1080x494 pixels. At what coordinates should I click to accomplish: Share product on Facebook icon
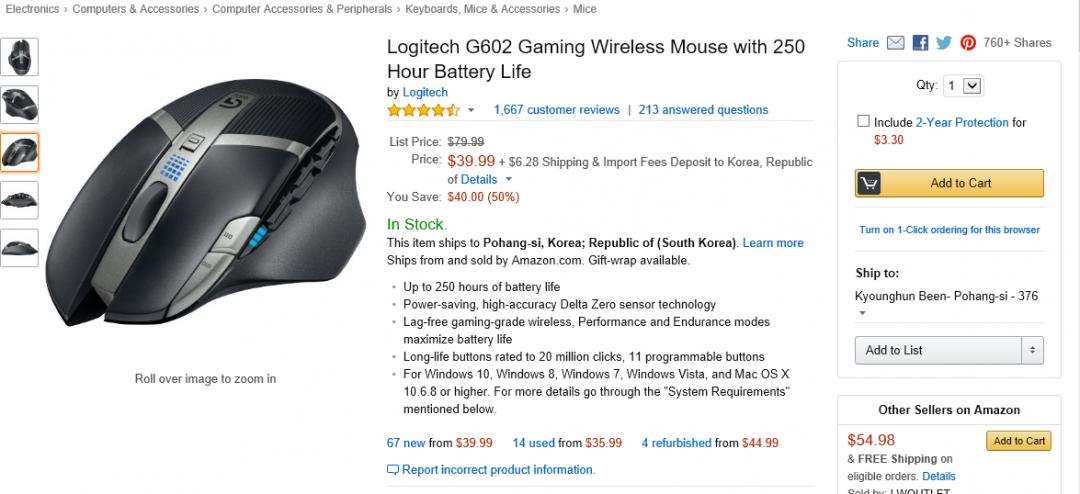pos(920,43)
